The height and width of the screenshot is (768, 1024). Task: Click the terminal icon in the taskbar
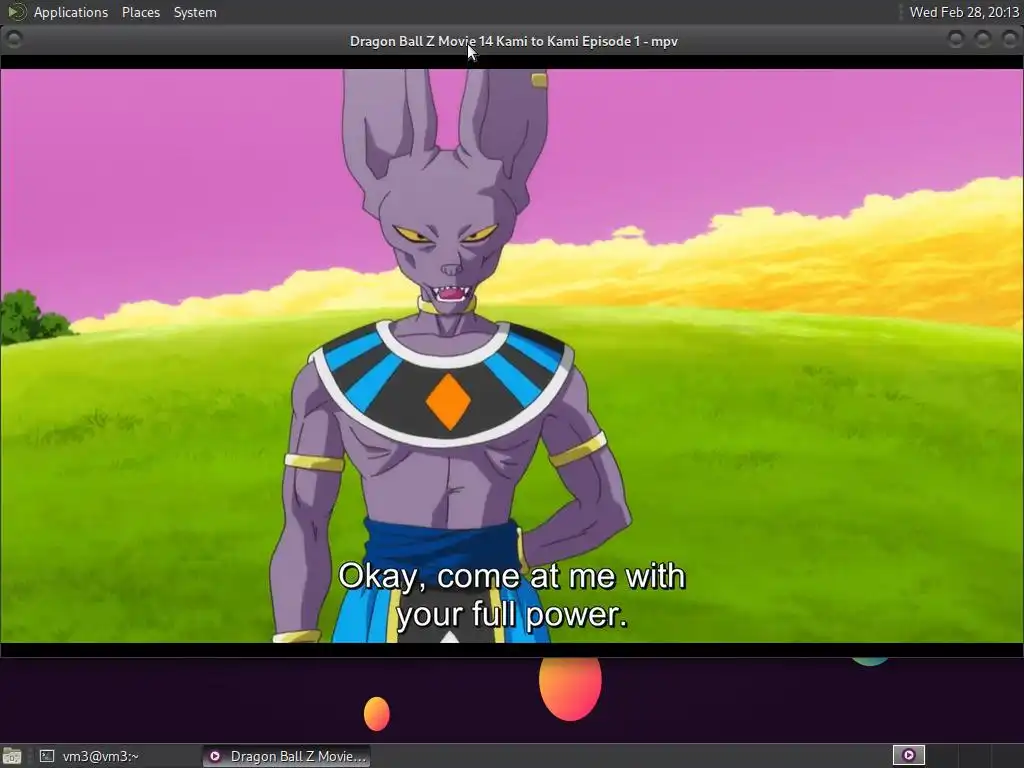point(46,756)
